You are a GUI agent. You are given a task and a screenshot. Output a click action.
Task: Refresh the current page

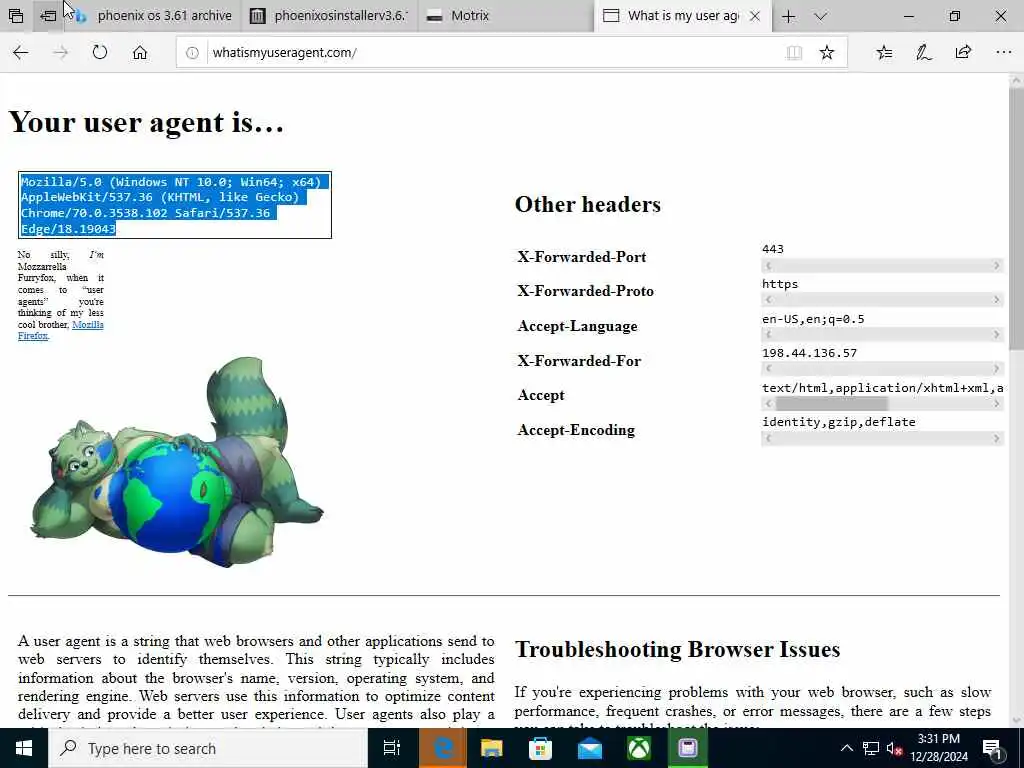tap(100, 52)
